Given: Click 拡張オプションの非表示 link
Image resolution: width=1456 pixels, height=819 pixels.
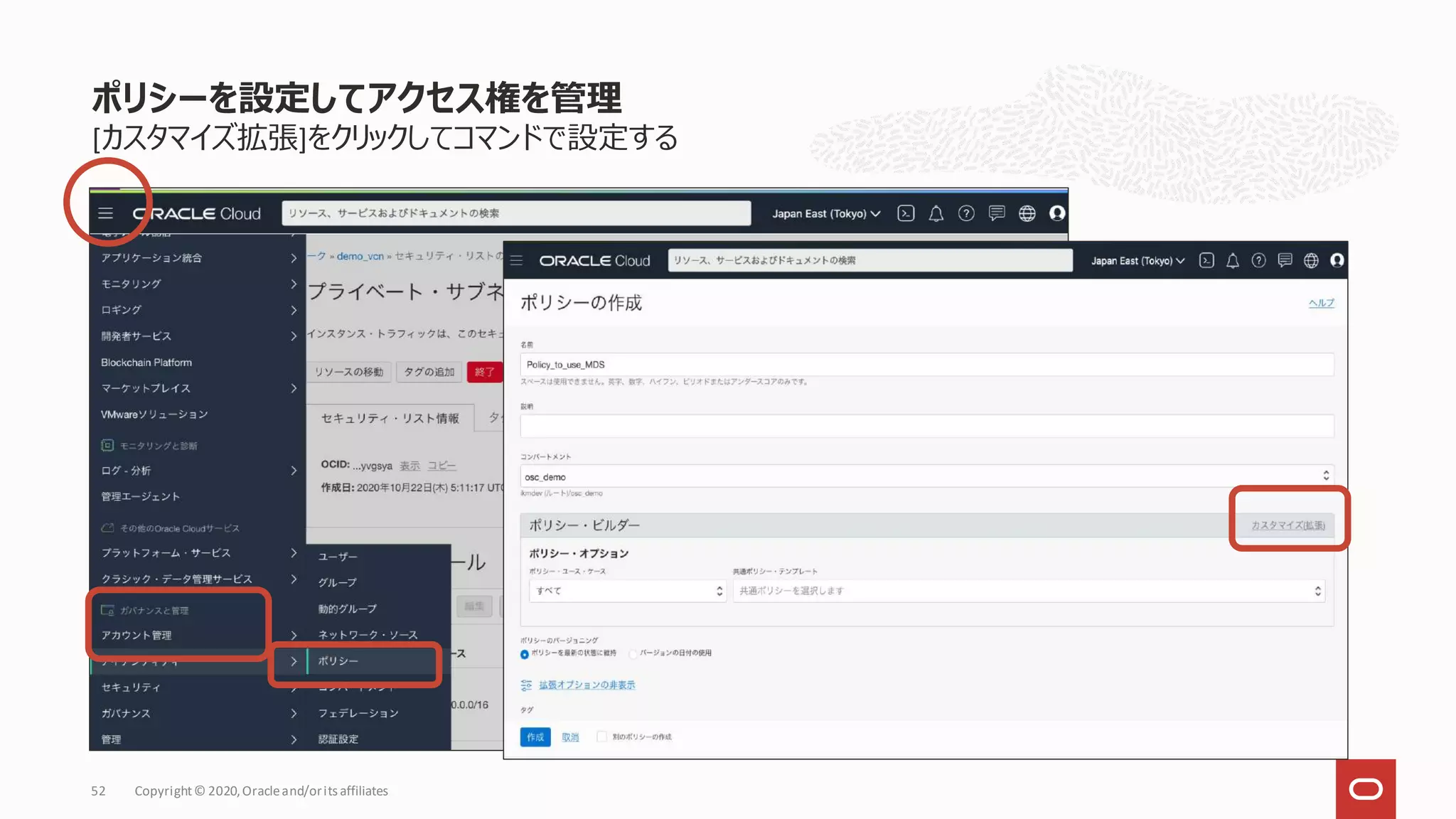Looking at the screenshot, I should (x=587, y=685).
